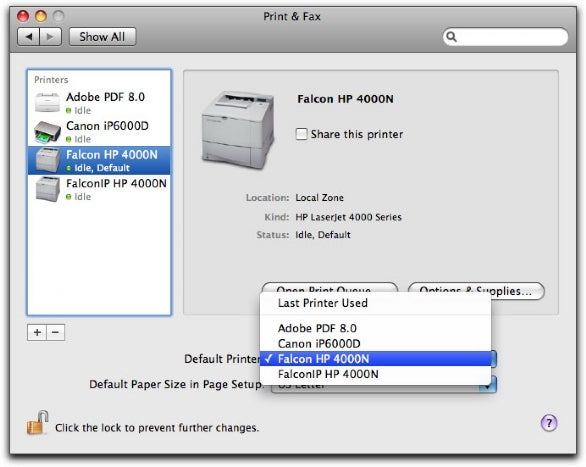Select FalconIP HP 4000N in the printers list
Viewport: 586px width, 467px height.
99,189
